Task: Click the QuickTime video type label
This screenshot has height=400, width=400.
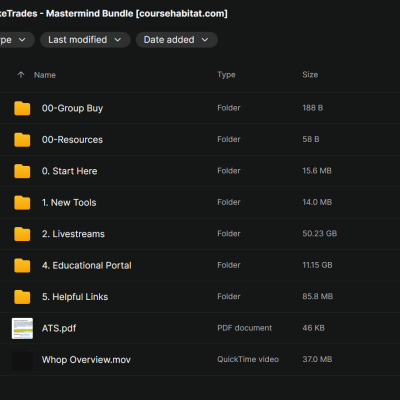Action: [x=248, y=359]
